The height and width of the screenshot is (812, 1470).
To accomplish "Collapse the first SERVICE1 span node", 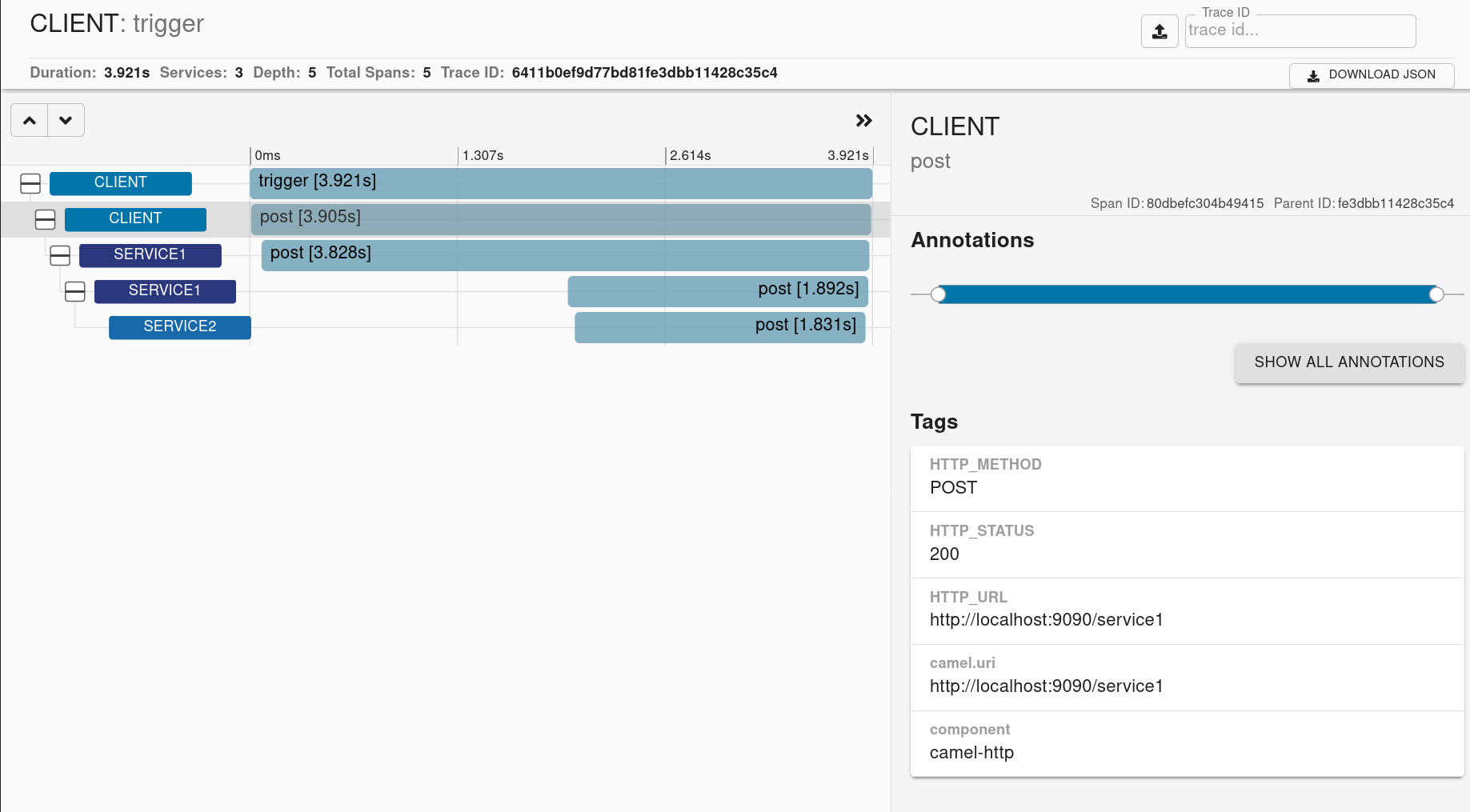I will (60, 255).
